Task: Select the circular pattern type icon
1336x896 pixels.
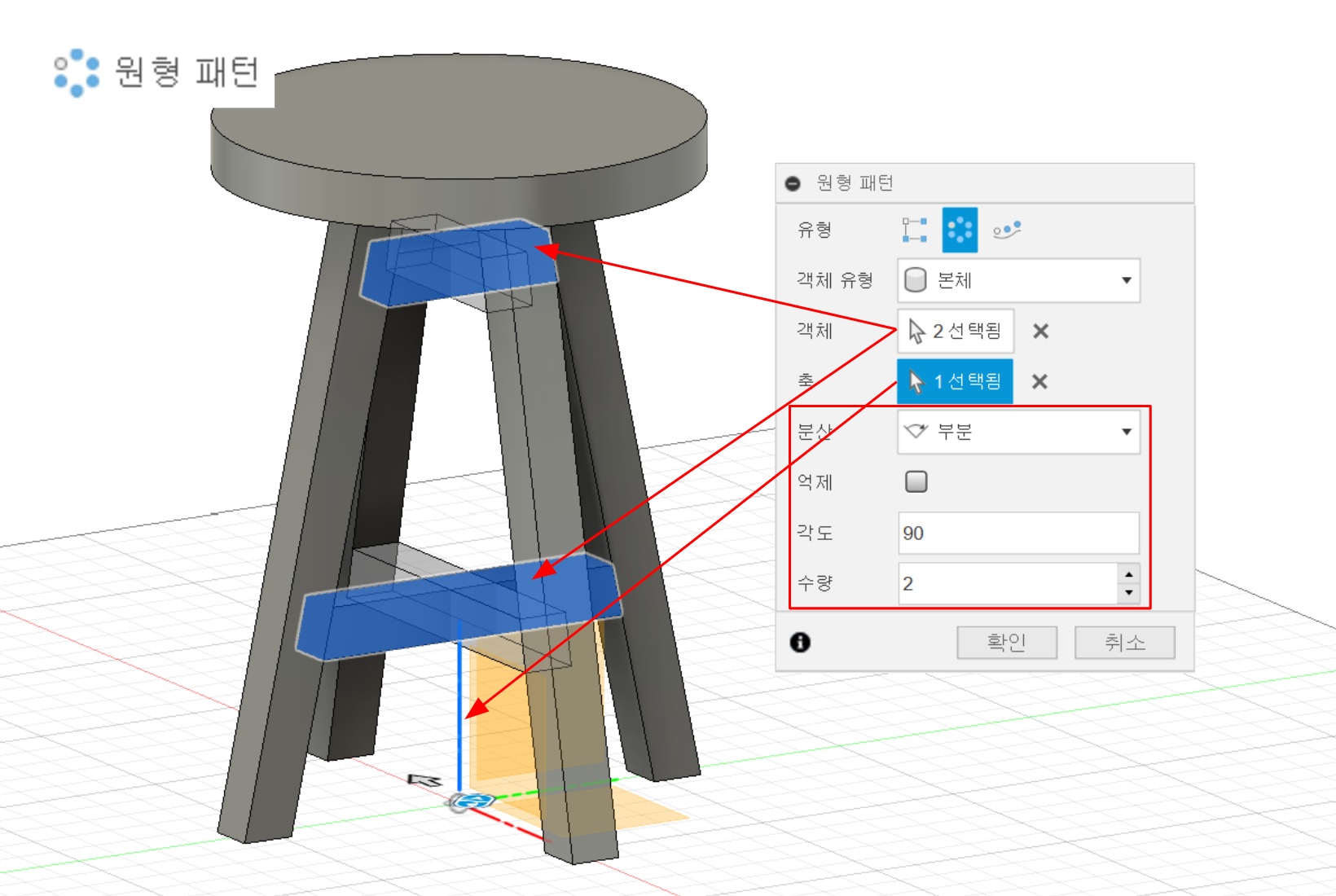Action: tap(960, 230)
